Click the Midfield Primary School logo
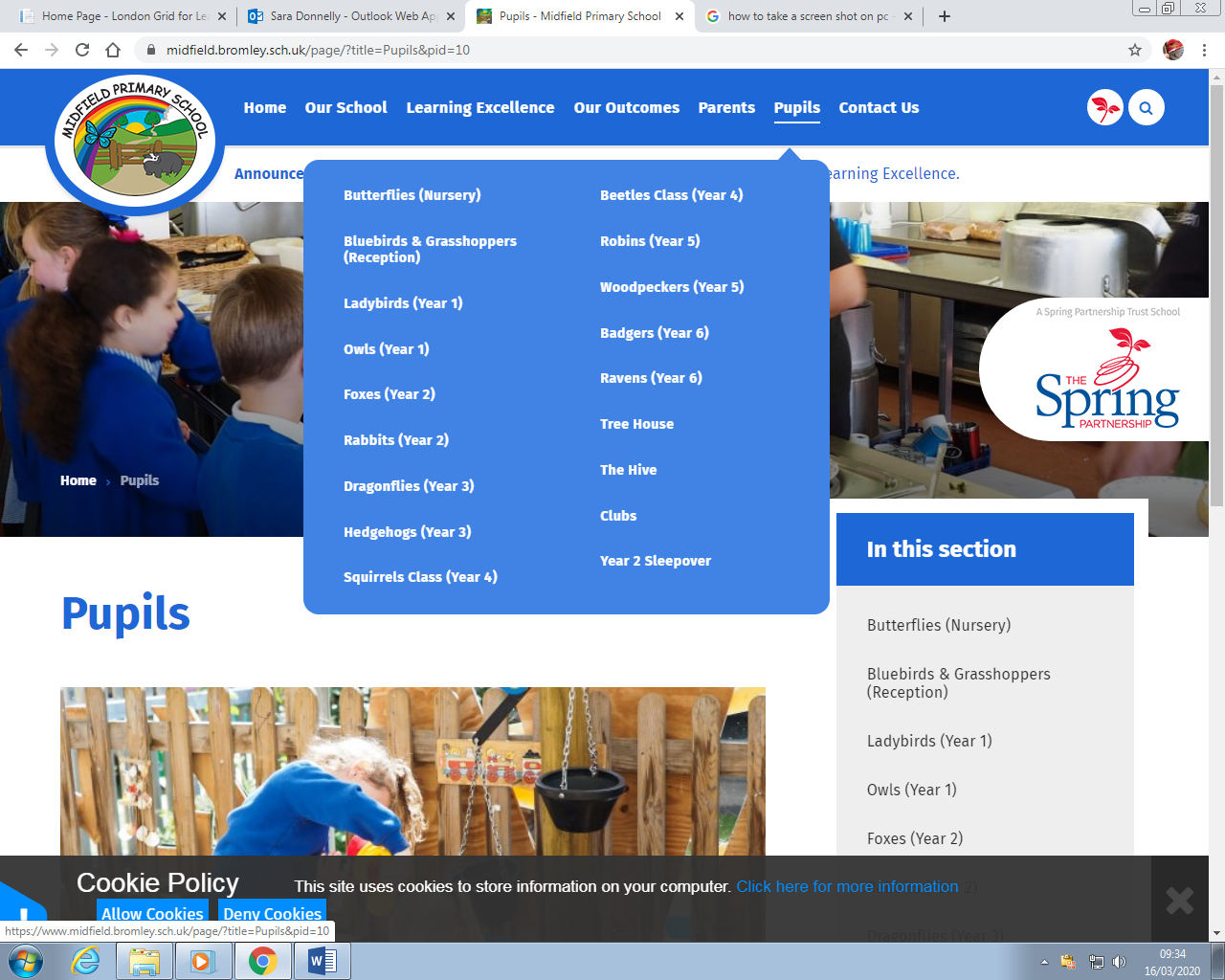This screenshot has height=980, width=1225. point(136,141)
